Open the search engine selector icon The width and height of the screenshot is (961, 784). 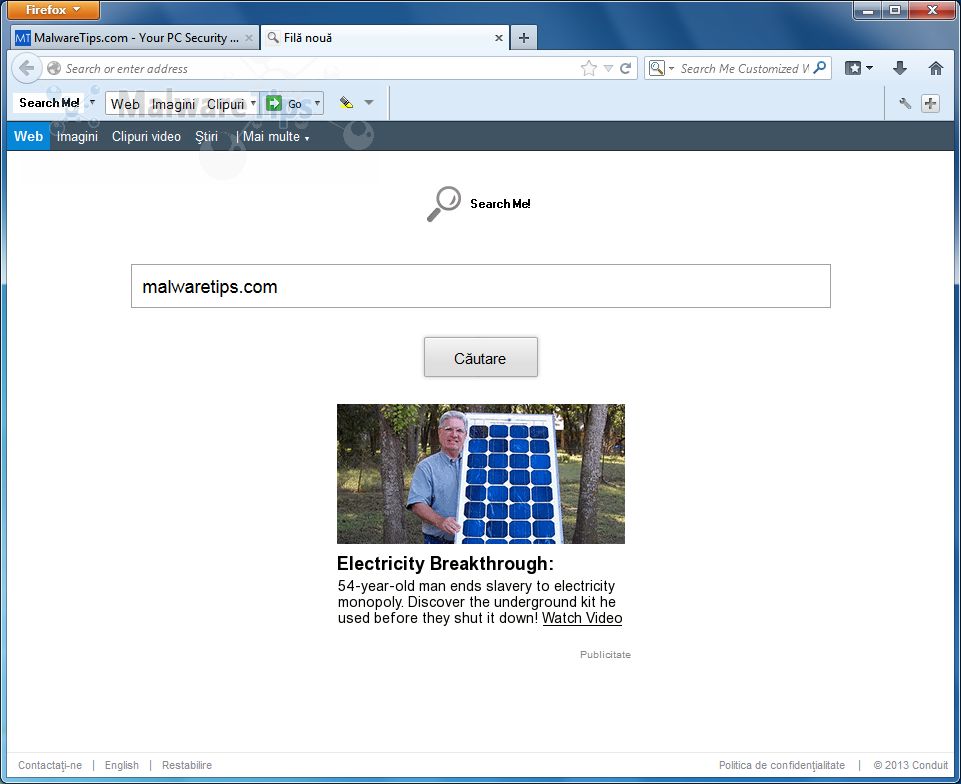coord(656,68)
